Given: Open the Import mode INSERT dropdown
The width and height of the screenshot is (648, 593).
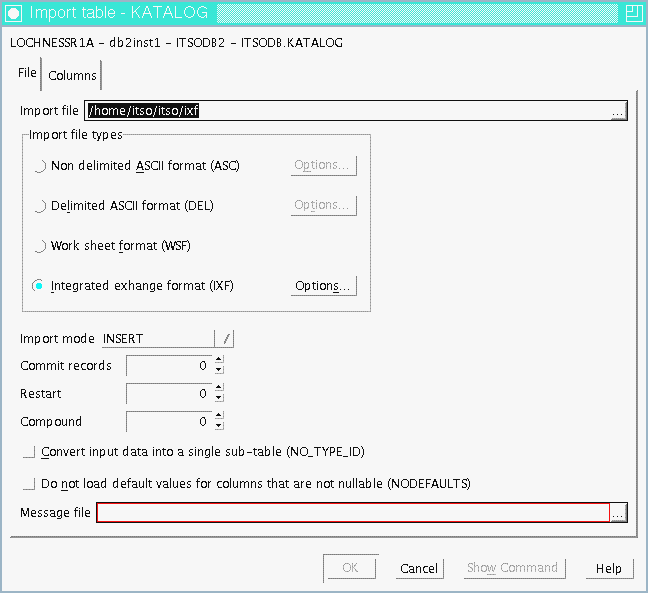Looking at the screenshot, I should 226,339.
